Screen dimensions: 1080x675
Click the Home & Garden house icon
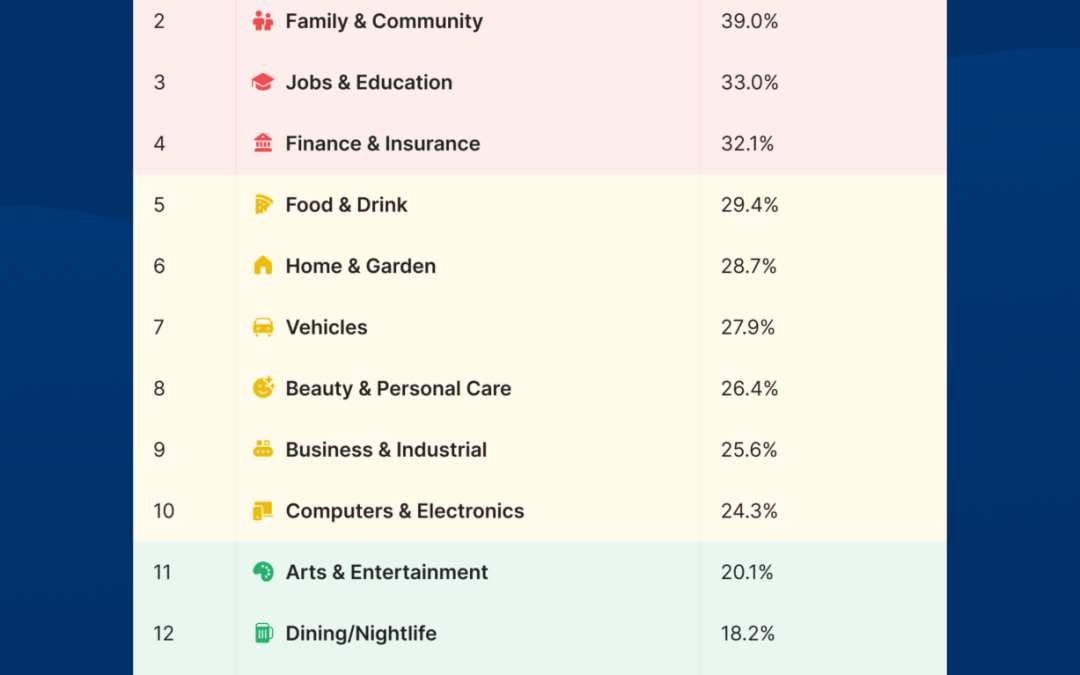click(x=263, y=266)
